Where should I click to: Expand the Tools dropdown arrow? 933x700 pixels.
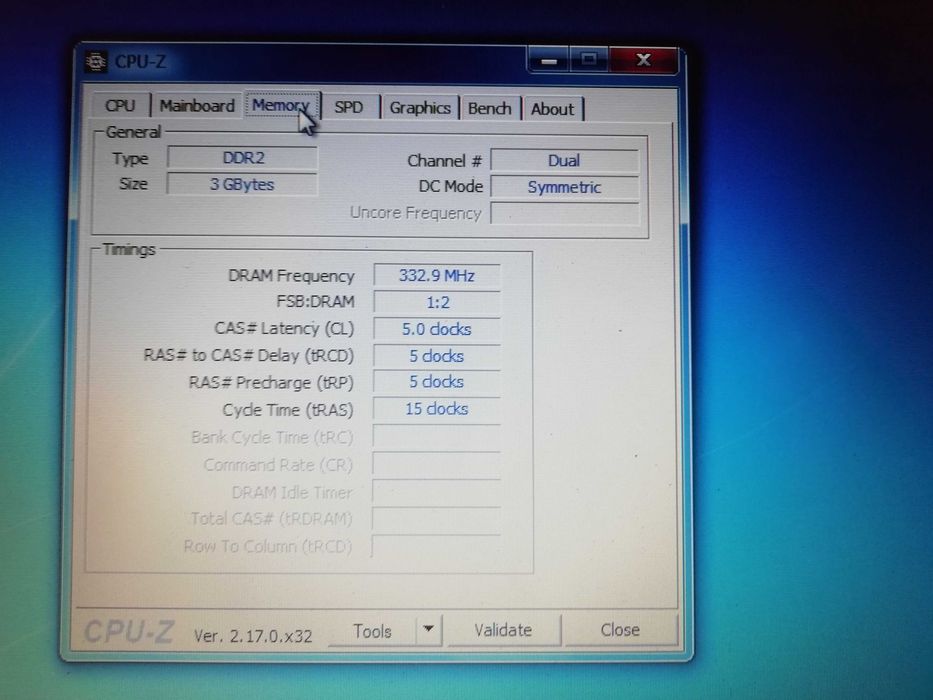point(428,630)
